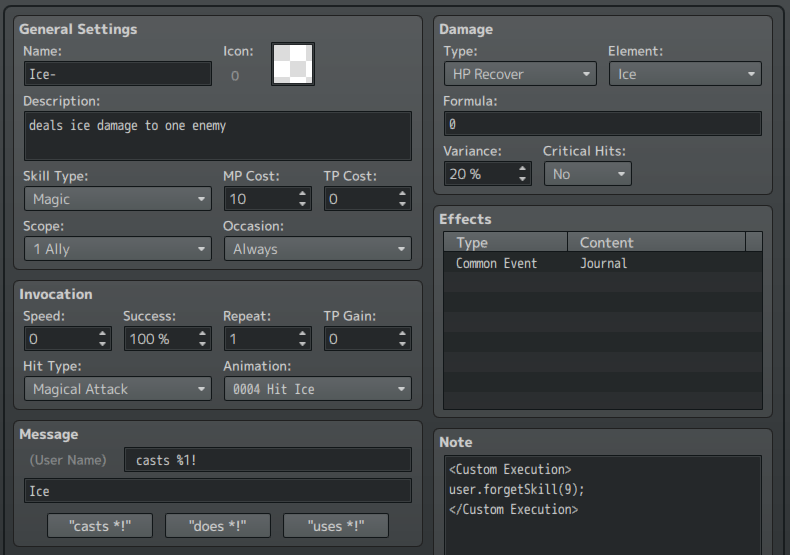Increase Speed value with up arrow
This screenshot has width=790, height=555.
102,333
